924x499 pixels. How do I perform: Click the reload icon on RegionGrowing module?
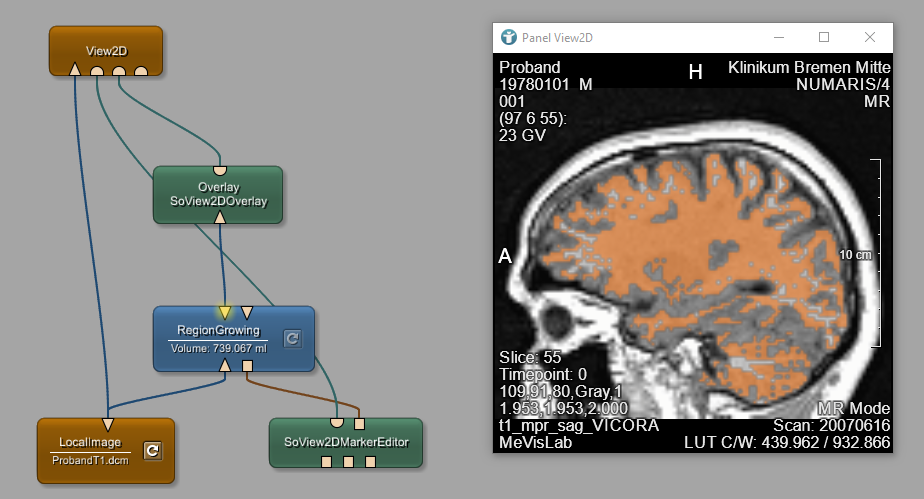point(291,338)
